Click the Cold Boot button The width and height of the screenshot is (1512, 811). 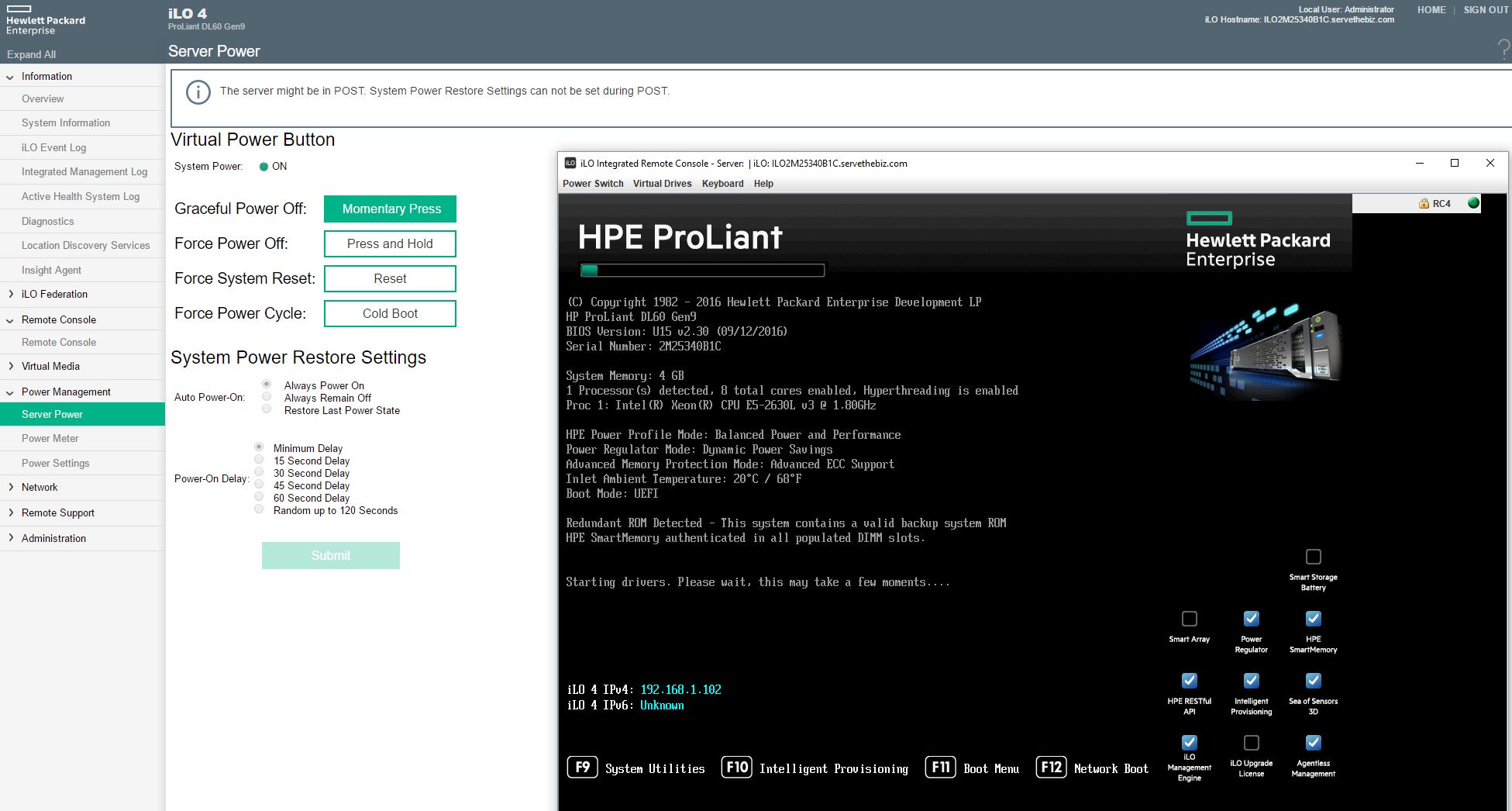coord(390,313)
